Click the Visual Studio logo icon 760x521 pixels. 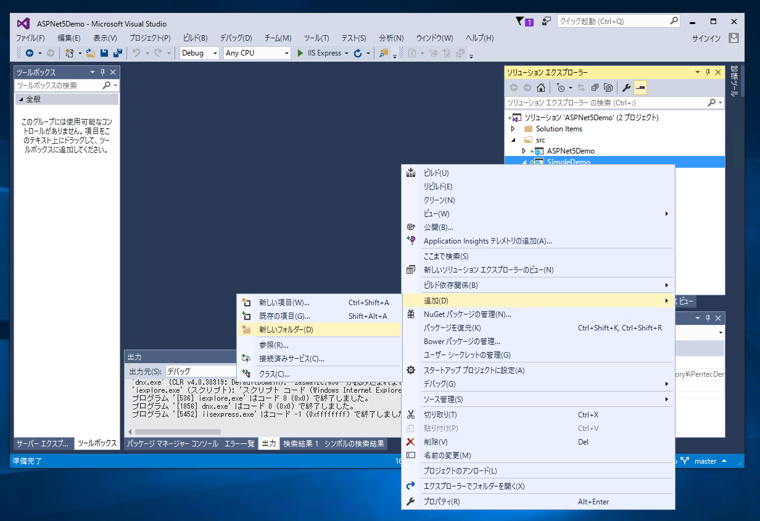(23, 23)
